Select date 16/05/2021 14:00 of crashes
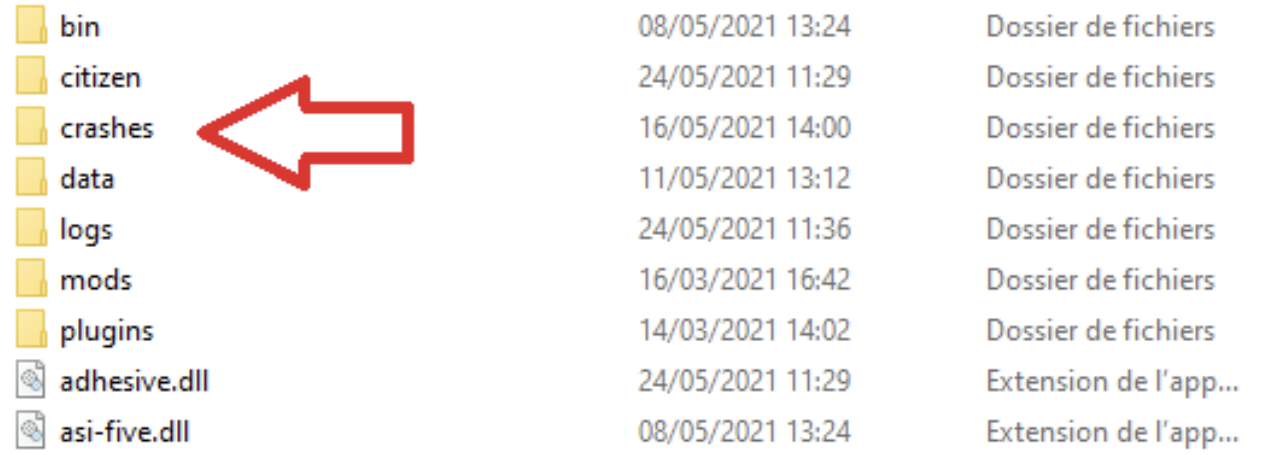The image size is (1284, 455). pyautogui.click(x=745, y=128)
